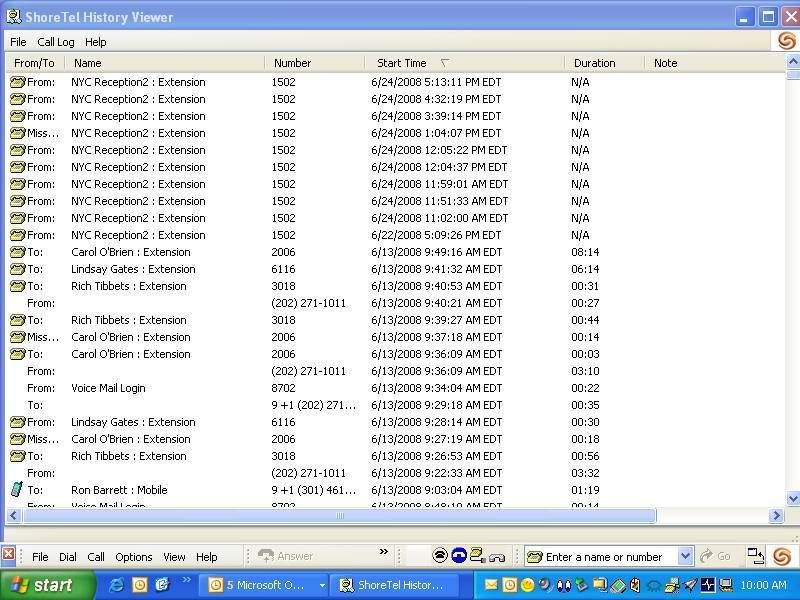
Task: Click the vertical scrollbar down arrow
Action: click(x=793, y=498)
